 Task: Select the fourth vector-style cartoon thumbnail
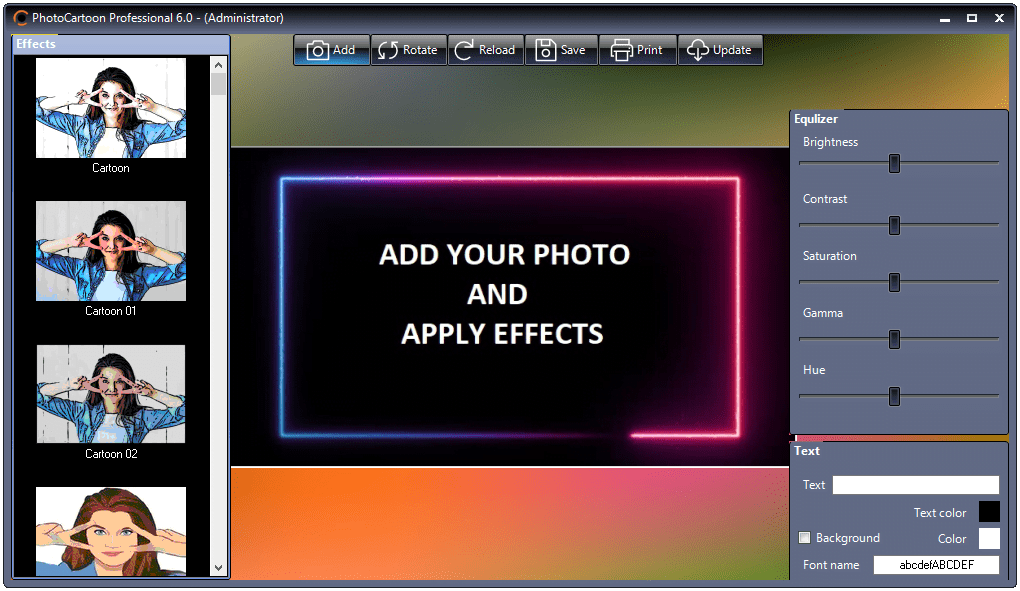point(111,531)
